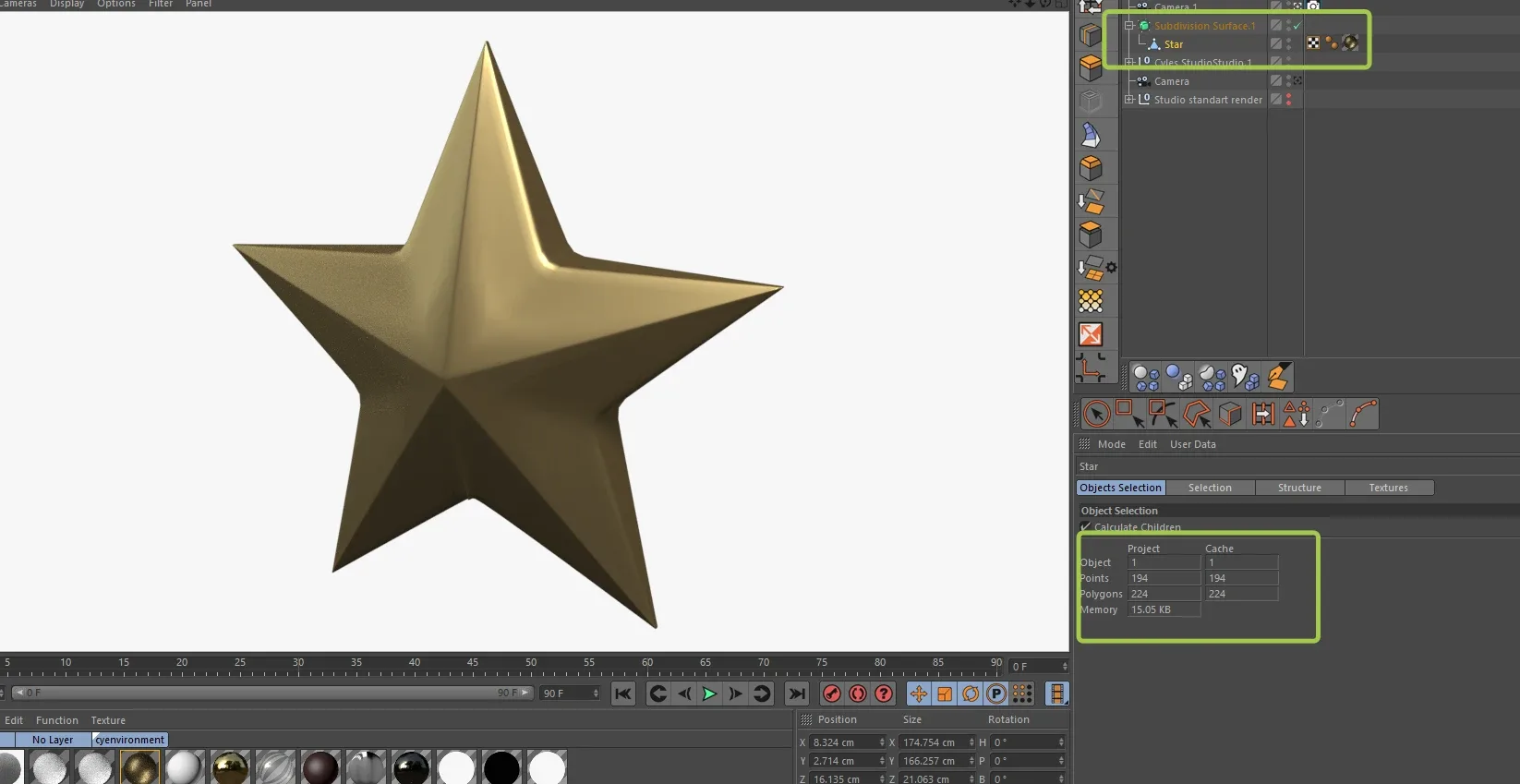Select the dark maroon material sphere
The height and width of the screenshot is (784, 1520).
pyautogui.click(x=320, y=768)
